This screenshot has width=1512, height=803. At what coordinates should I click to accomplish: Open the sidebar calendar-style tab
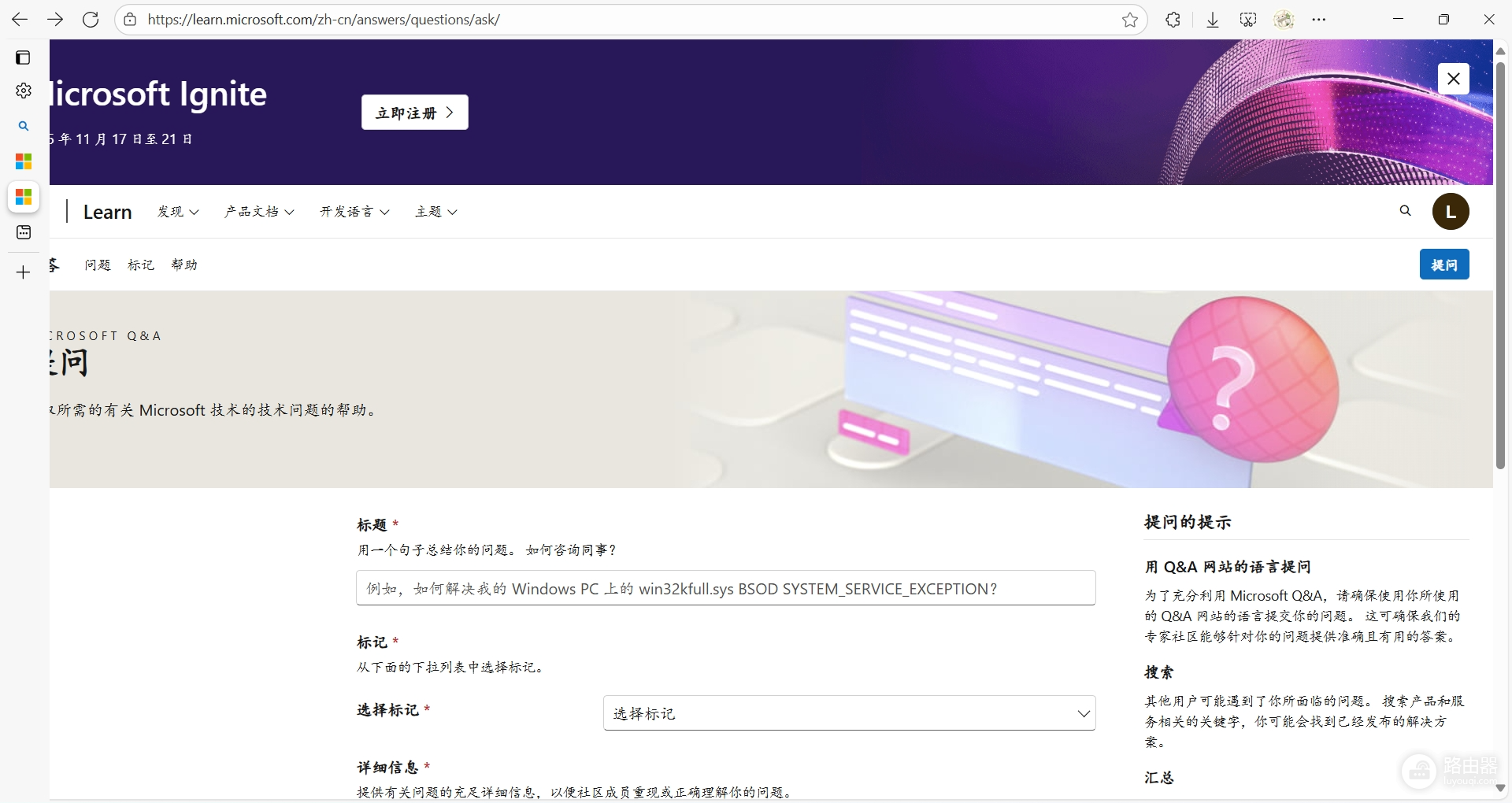(x=24, y=232)
